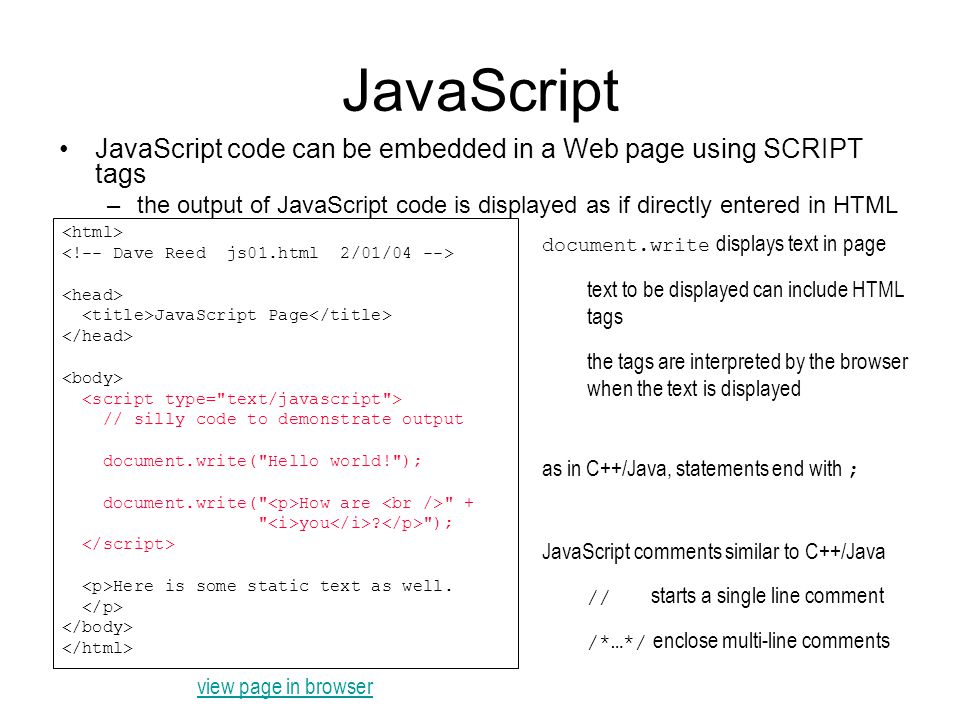Screen dimensions: 960x720
Task: Click the 'Dave Reed js01.html' comment line
Action: 258,253
